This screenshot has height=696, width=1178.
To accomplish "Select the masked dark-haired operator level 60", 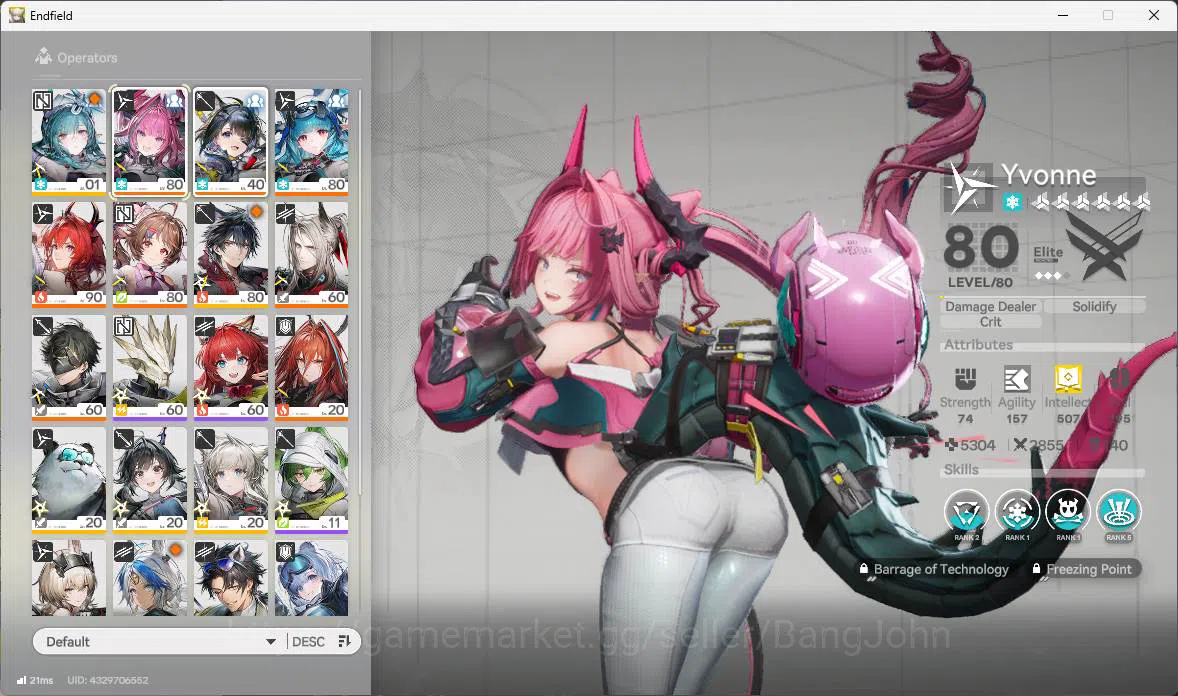I will click(x=69, y=368).
